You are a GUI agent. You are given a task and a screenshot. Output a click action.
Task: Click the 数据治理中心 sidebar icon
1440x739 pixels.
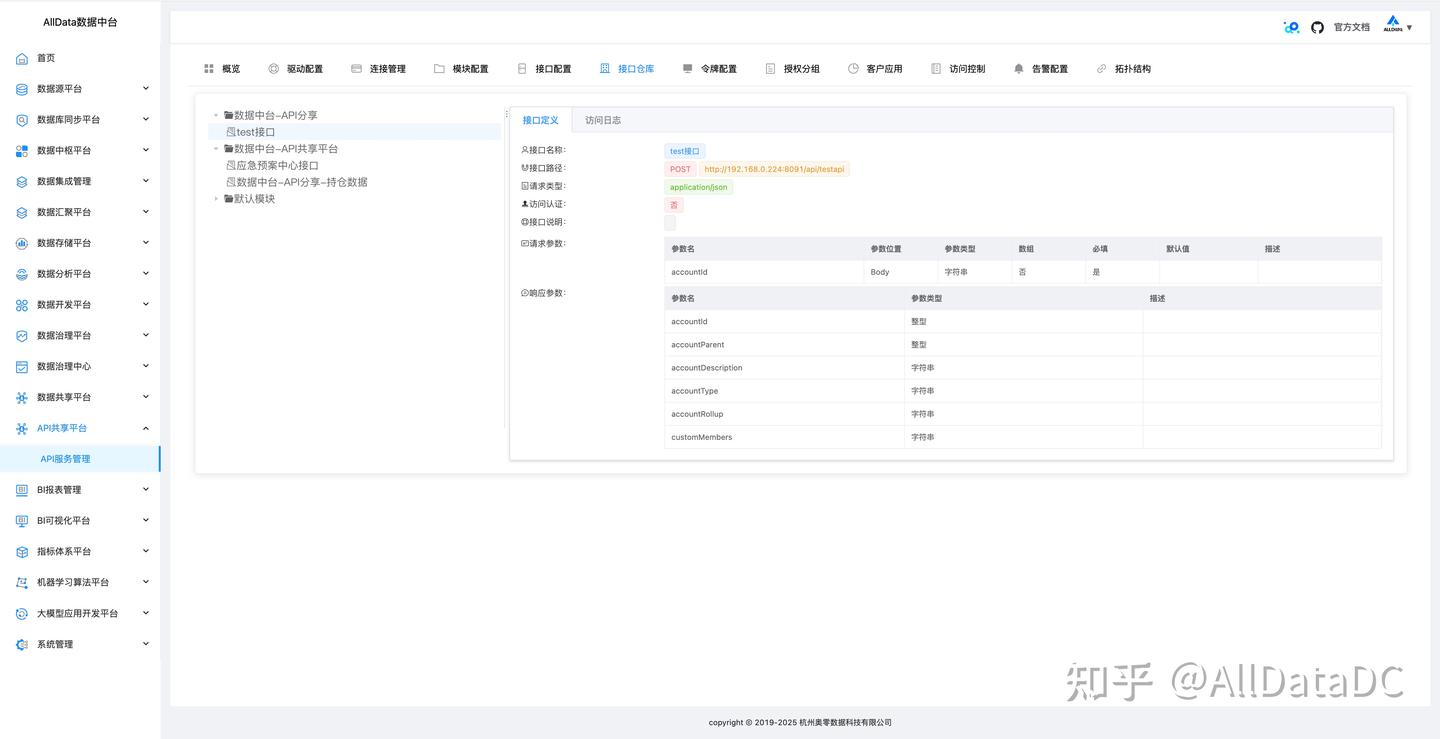pos(22,367)
